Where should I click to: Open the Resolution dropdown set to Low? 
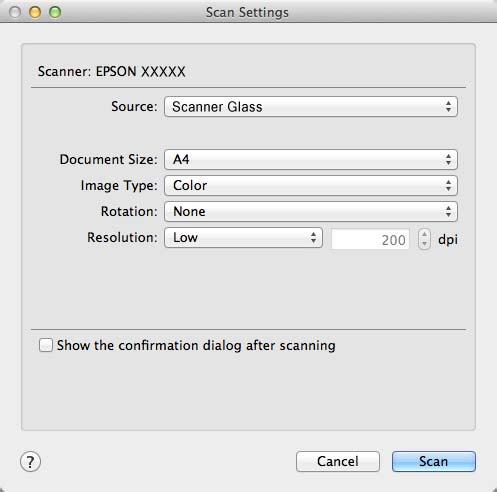243,237
